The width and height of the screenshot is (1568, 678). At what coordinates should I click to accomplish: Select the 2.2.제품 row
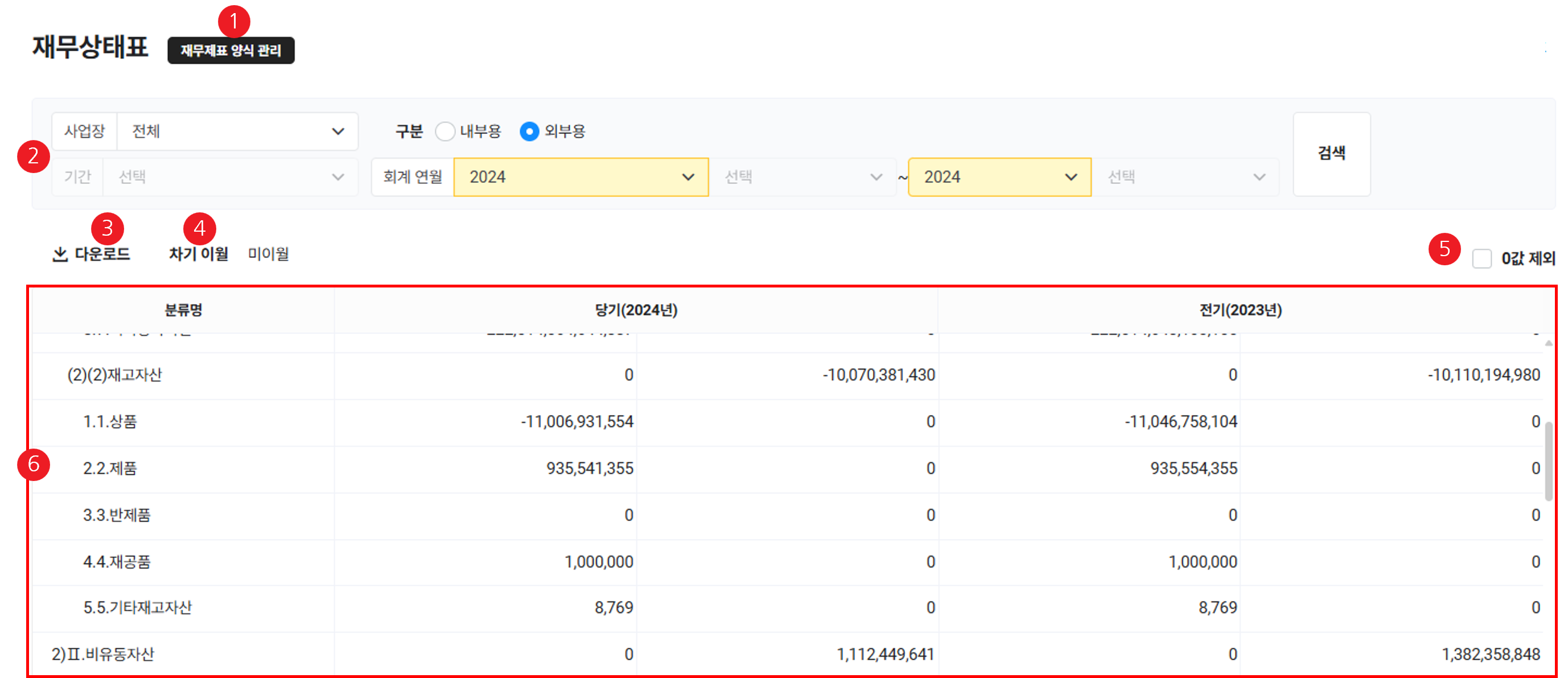pyautogui.click(x=110, y=468)
